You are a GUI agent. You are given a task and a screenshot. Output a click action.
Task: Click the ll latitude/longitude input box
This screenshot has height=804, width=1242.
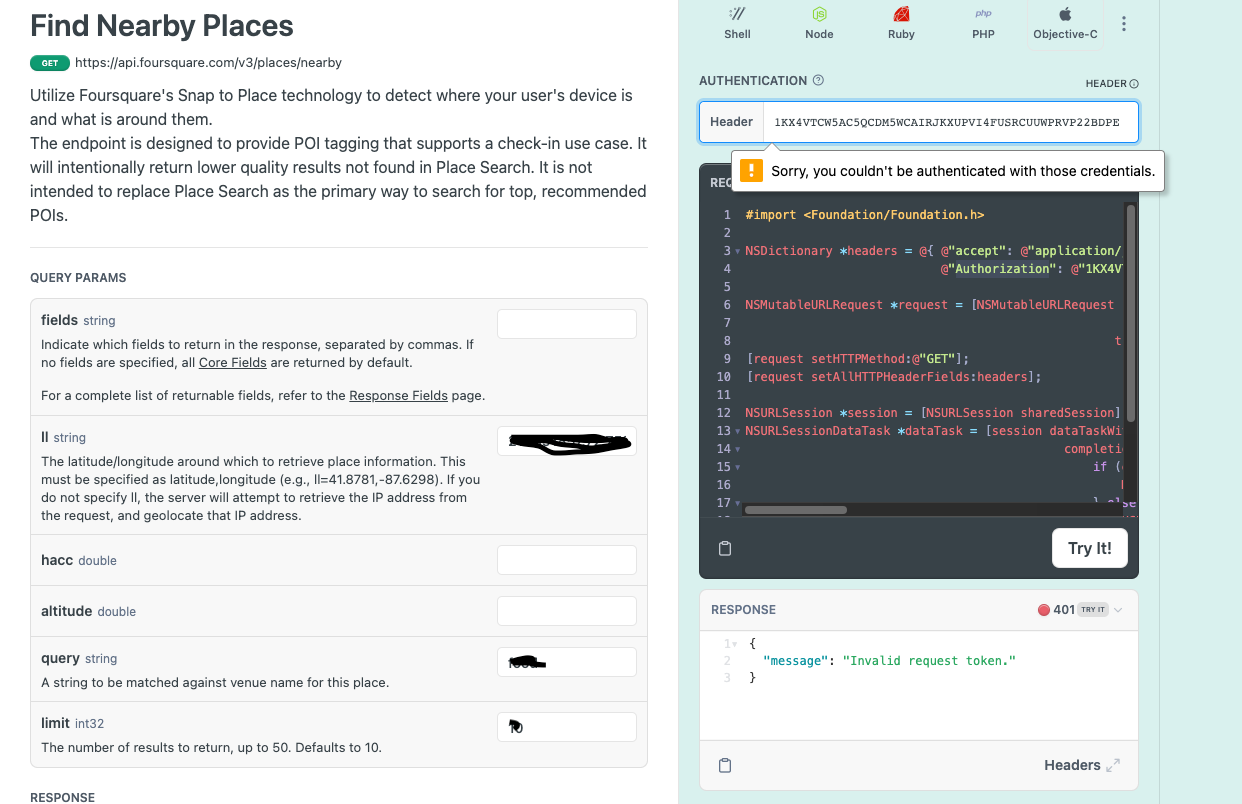click(x=567, y=441)
